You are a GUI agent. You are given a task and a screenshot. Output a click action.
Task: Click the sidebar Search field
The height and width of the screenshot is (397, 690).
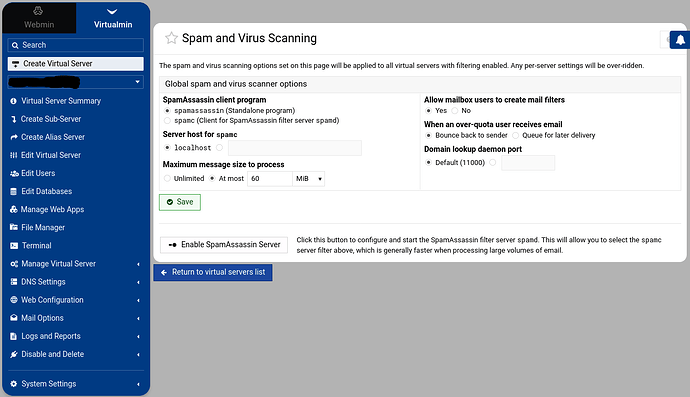(x=76, y=45)
